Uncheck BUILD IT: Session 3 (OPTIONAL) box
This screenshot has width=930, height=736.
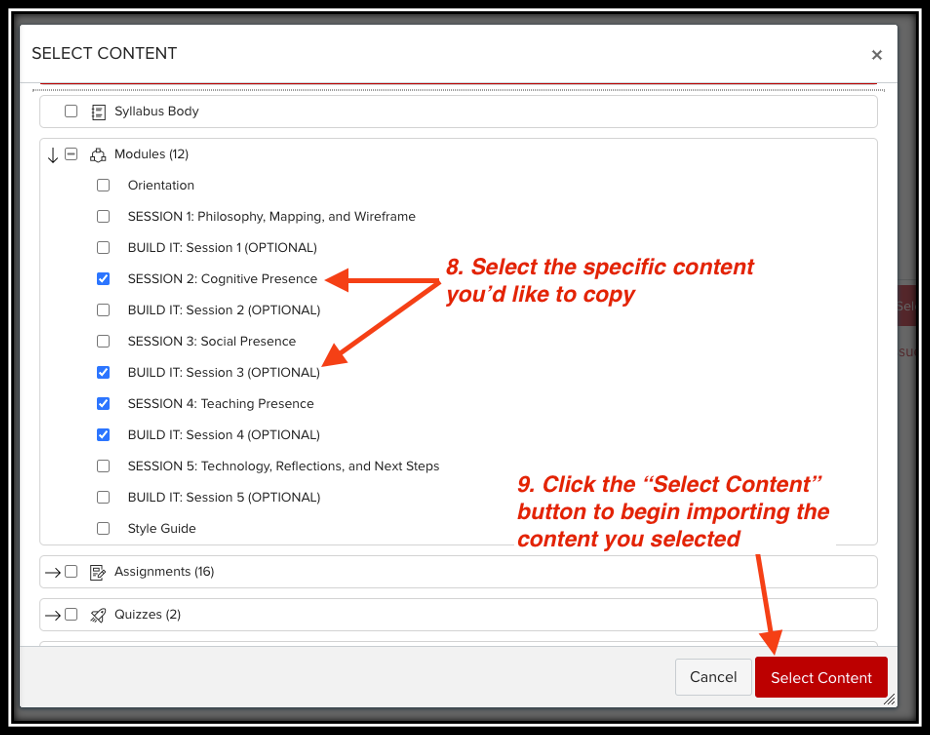[103, 372]
